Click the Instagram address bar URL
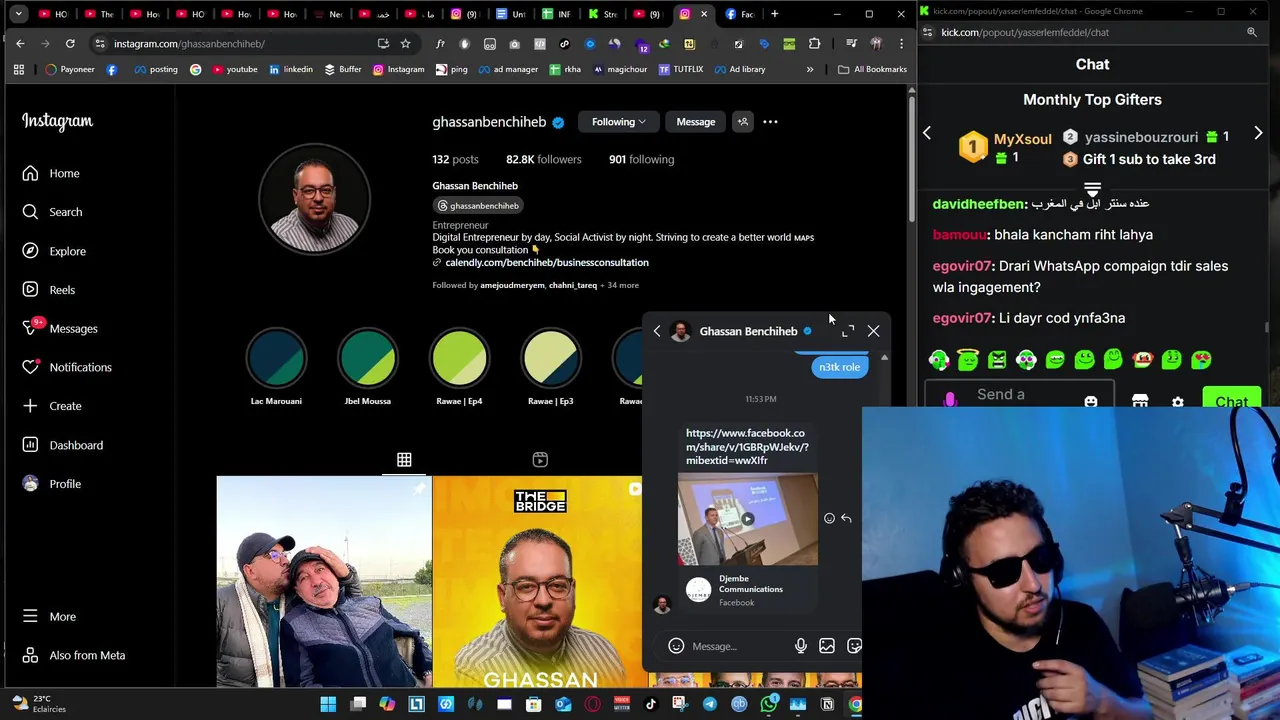 (x=189, y=44)
